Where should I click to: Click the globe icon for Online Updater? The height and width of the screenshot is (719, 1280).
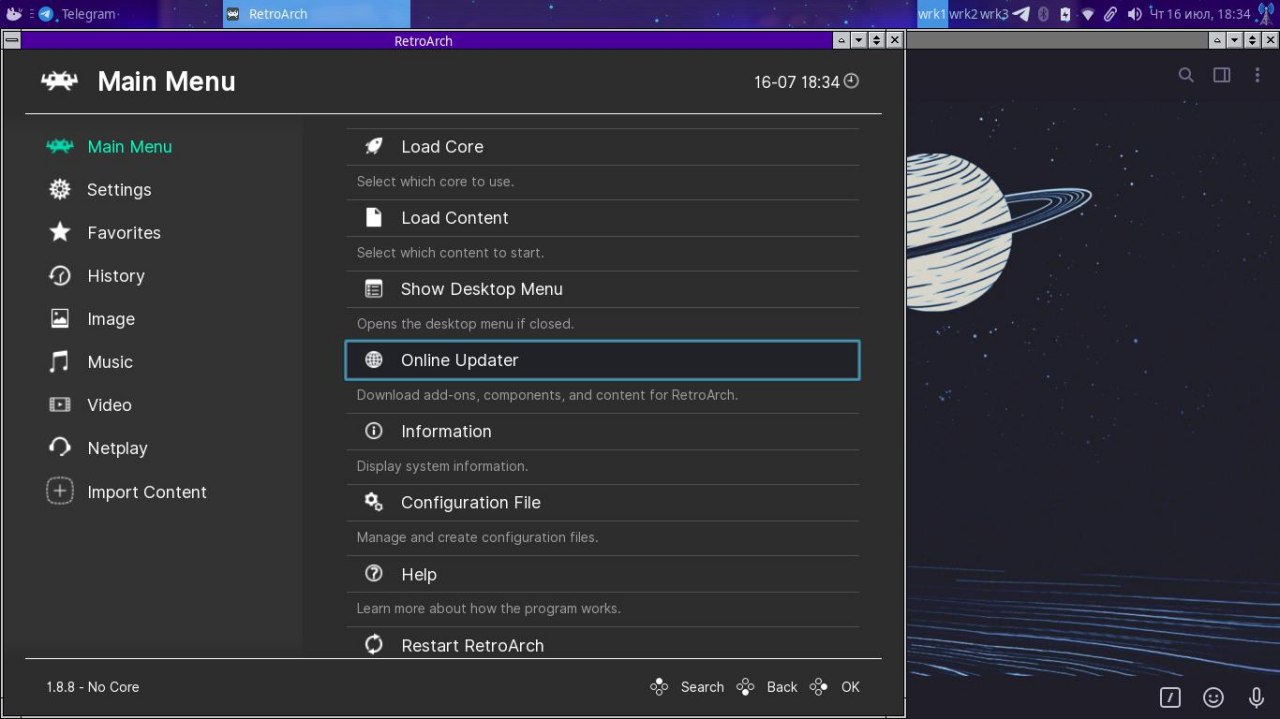tap(374, 360)
